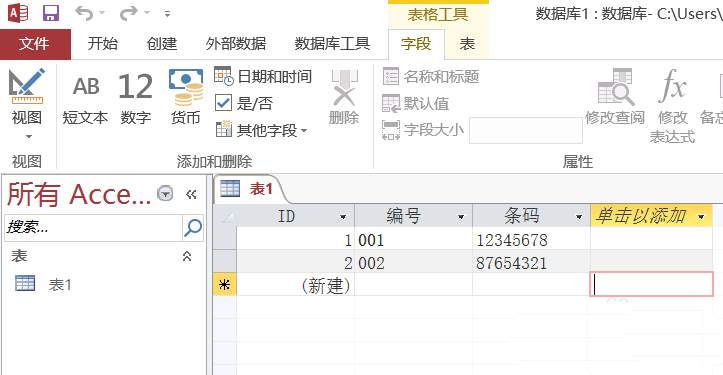This screenshot has width=723, height=375.
Task: Add a 数字 field
Action: tap(136, 98)
